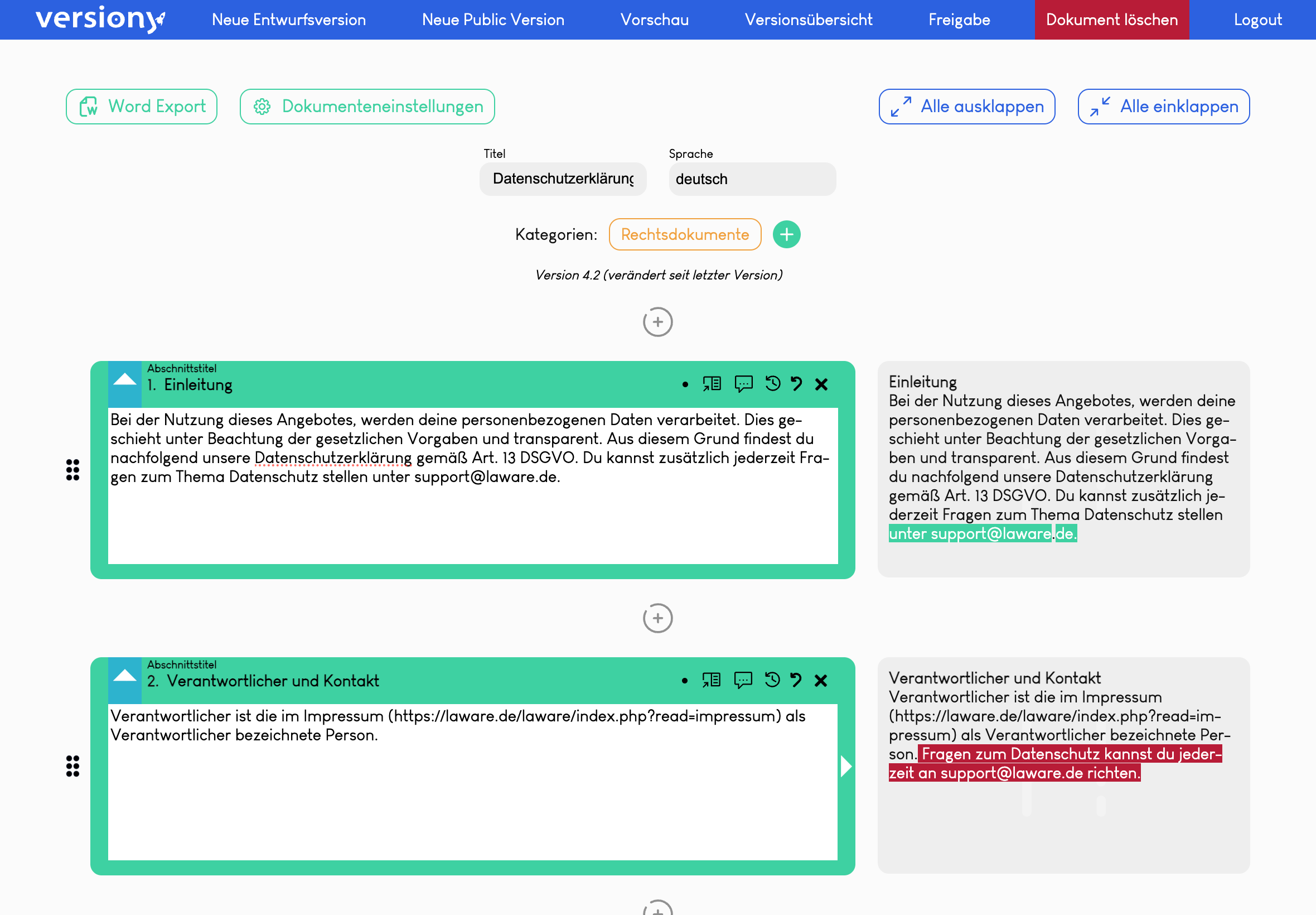Click the comment icon in Einleitung
1316x915 pixels.
click(x=744, y=385)
